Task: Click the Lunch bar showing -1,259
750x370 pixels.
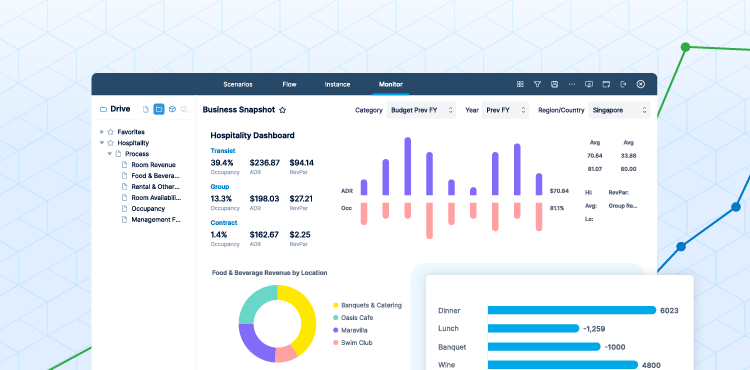Action: coord(533,329)
